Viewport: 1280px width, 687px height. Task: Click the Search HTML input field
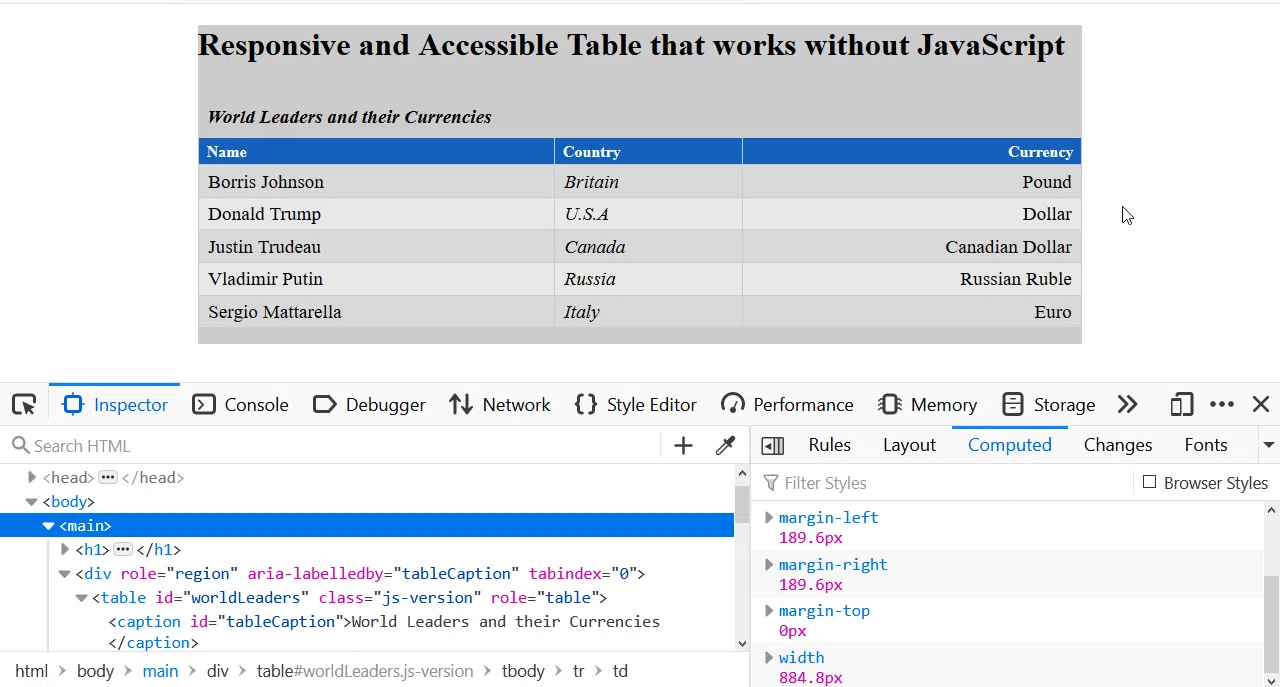point(340,446)
